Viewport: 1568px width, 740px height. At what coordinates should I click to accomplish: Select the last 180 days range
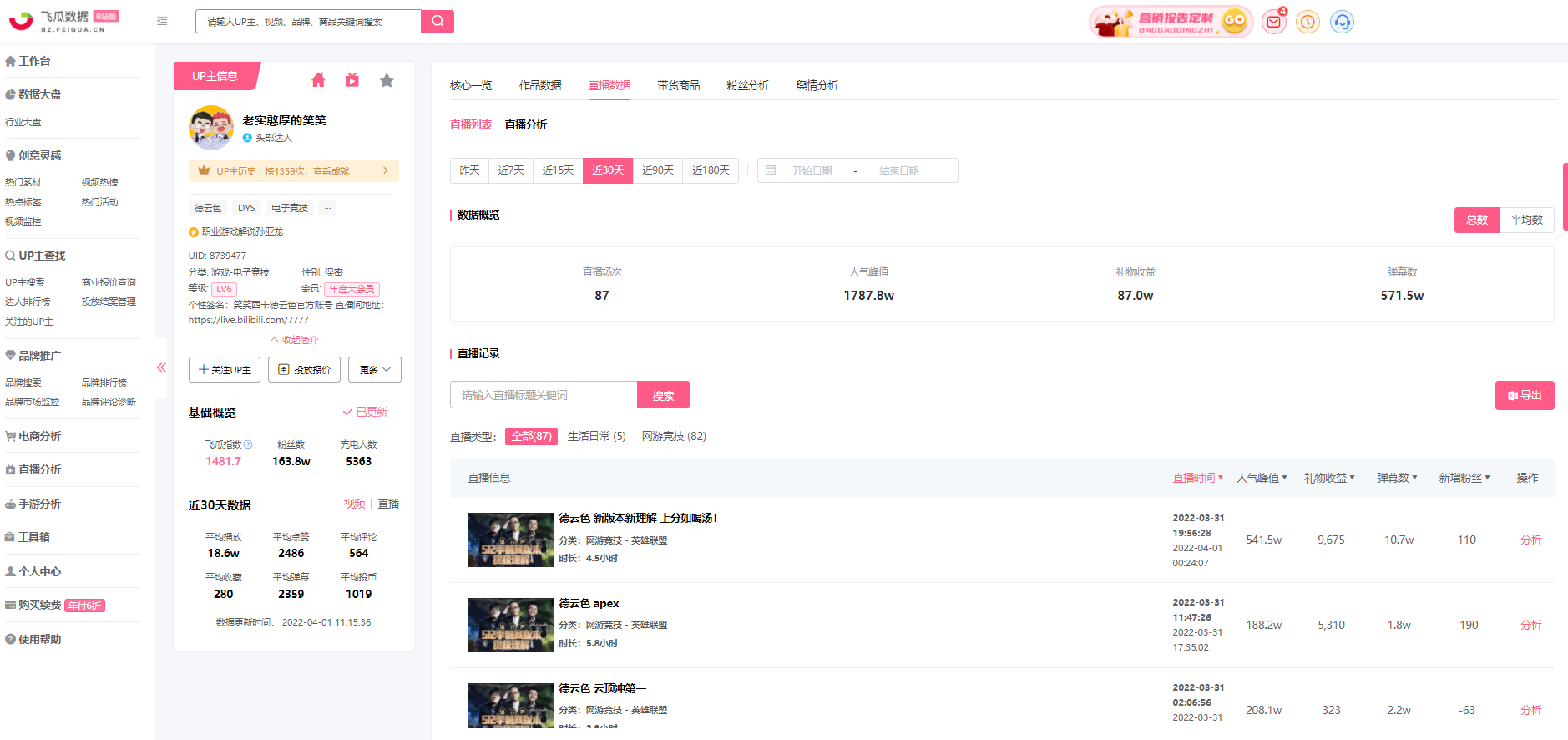pyautogui.click(x=711, y=170)
